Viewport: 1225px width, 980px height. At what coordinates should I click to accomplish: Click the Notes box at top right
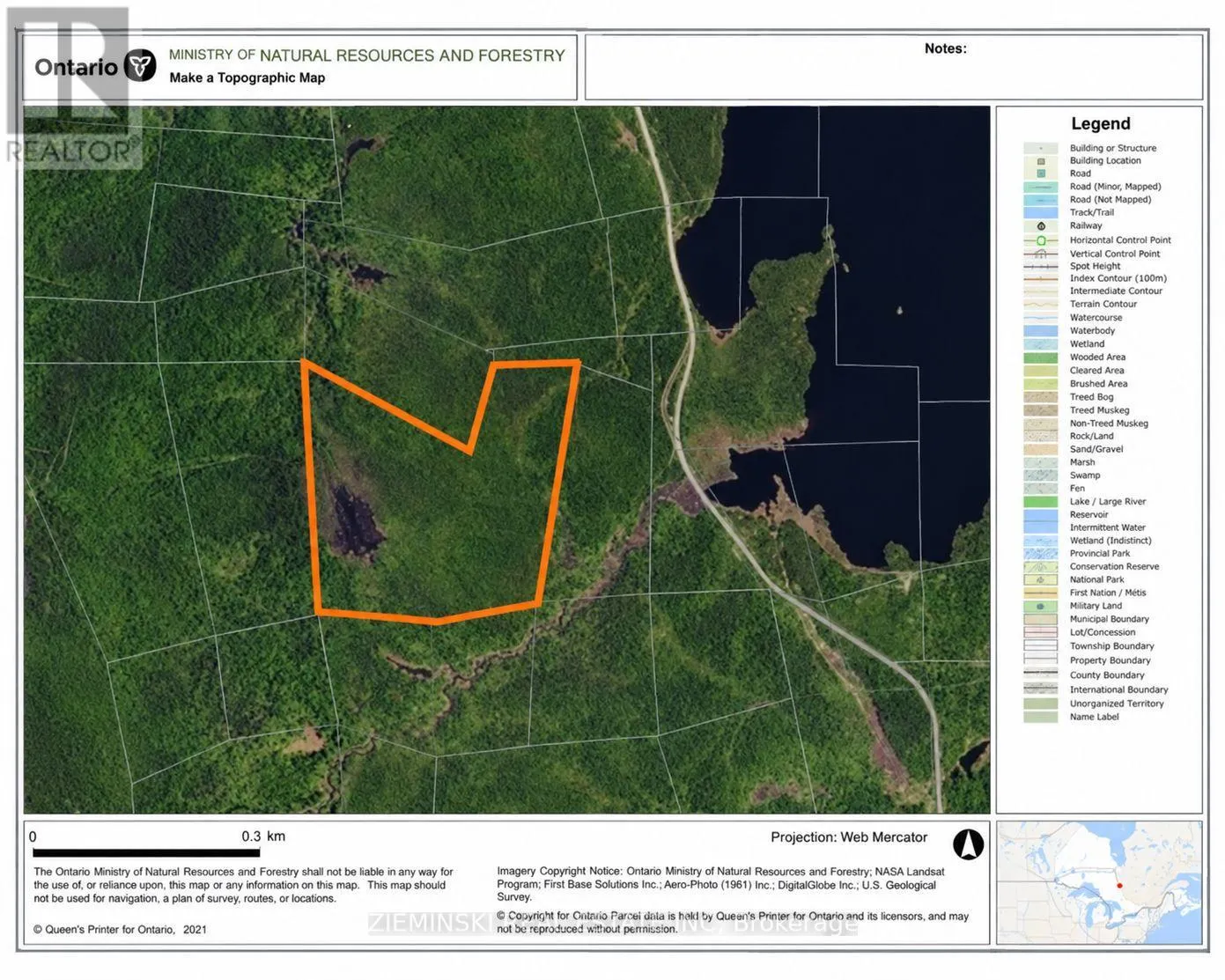[894, 67]
